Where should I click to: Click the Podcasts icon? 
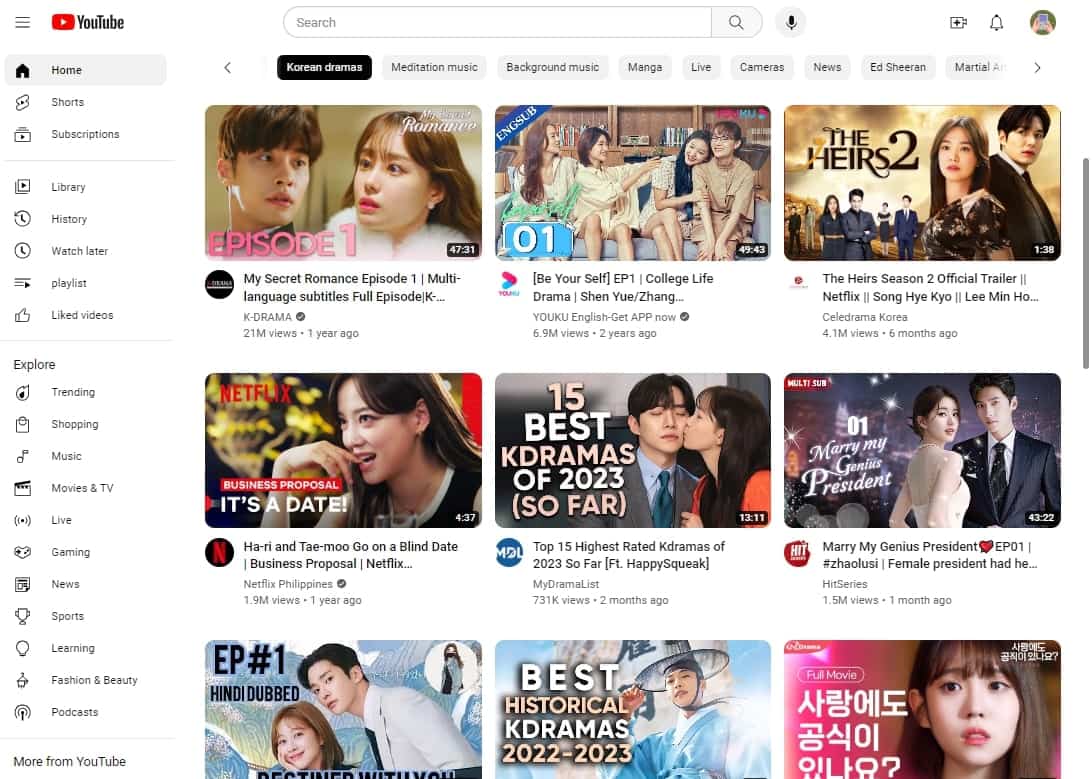[x=22, y=713]
